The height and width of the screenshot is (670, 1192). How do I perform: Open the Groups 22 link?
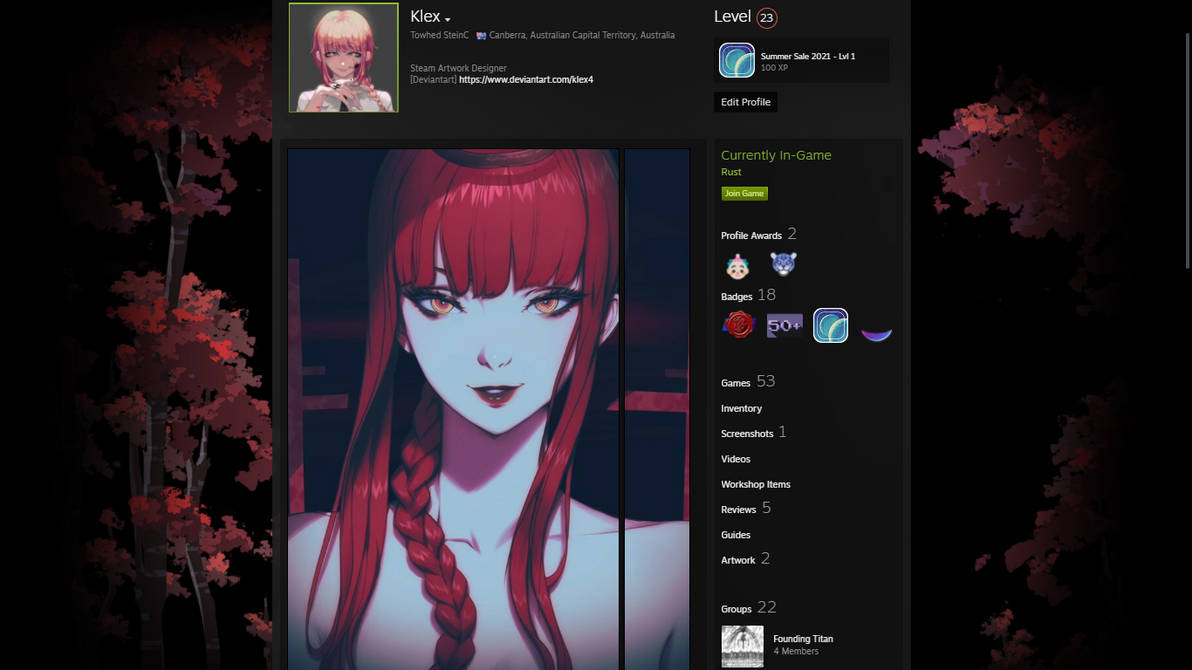(x=749, y=608)
